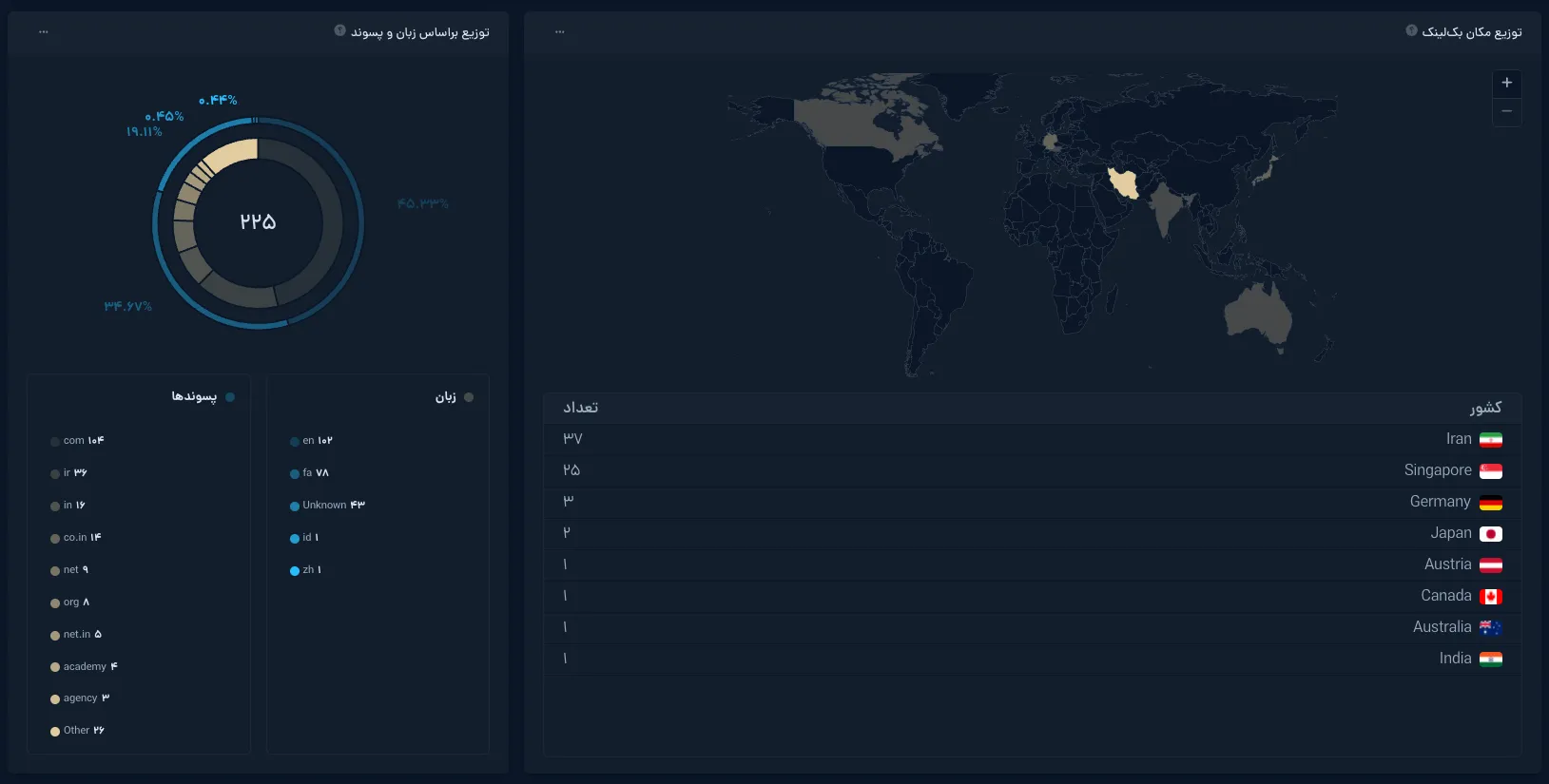
Task: Open language and suffix panel options menu
Action: [x=44, y=32]
